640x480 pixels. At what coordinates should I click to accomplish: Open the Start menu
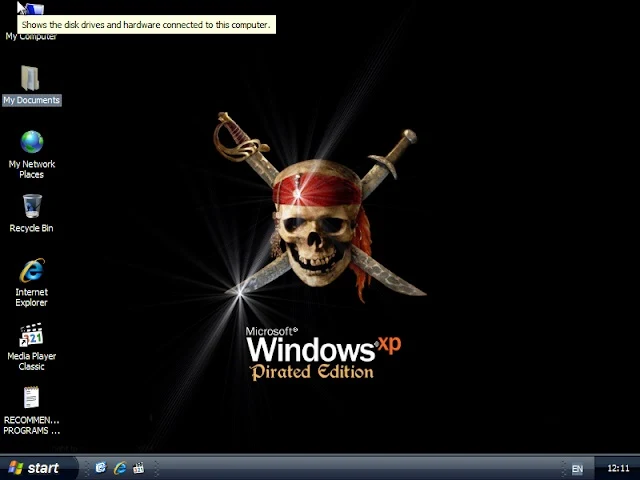[x=38, y=468]
